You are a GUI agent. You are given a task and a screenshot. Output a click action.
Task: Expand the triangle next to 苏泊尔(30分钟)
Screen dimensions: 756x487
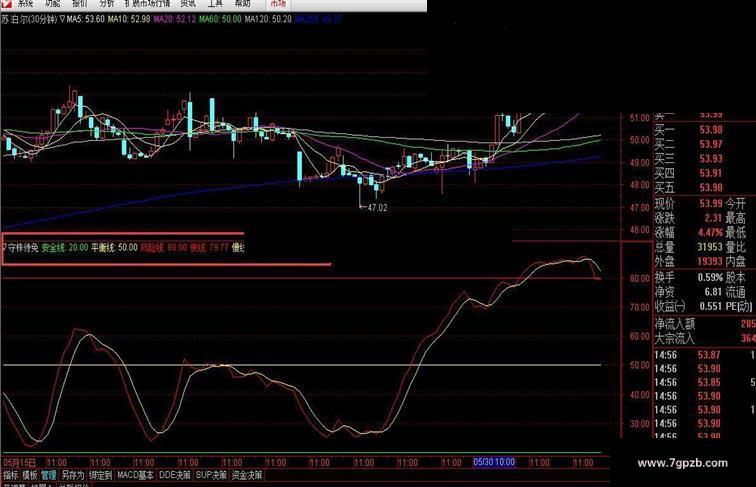tap(62, 19)
